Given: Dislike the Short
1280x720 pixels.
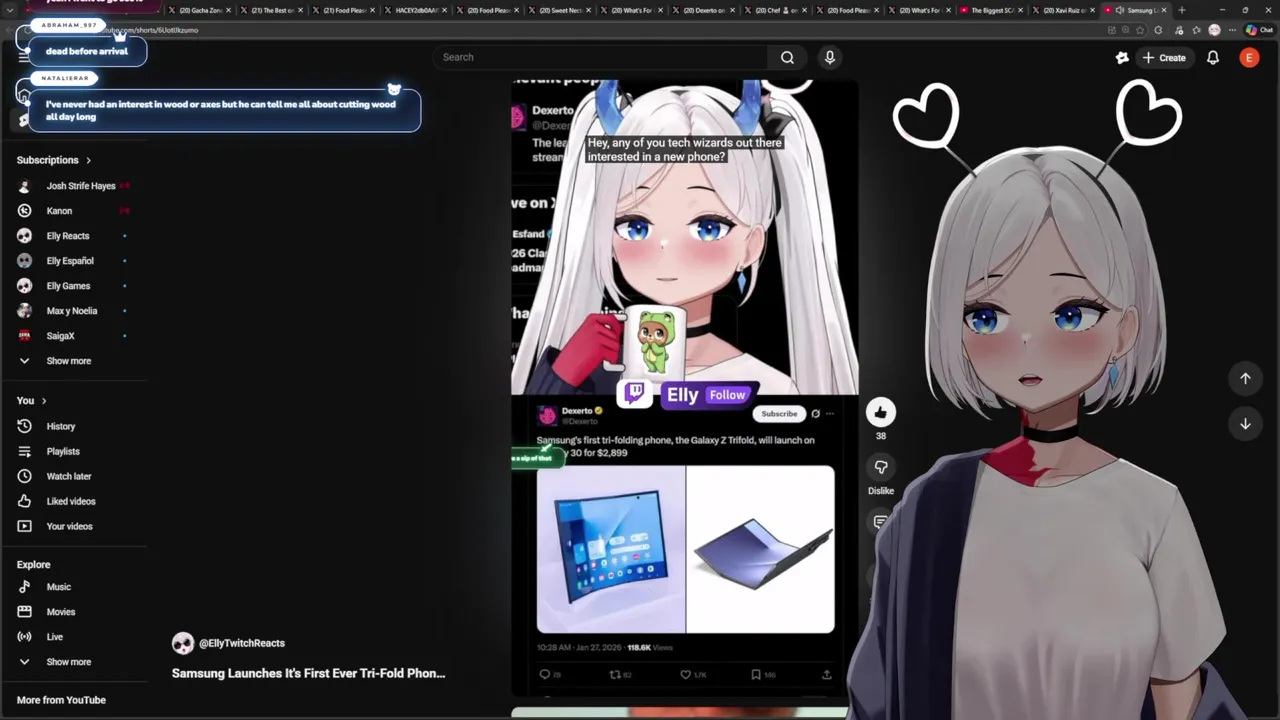Looking at the screenshot, I should (880, 467).
